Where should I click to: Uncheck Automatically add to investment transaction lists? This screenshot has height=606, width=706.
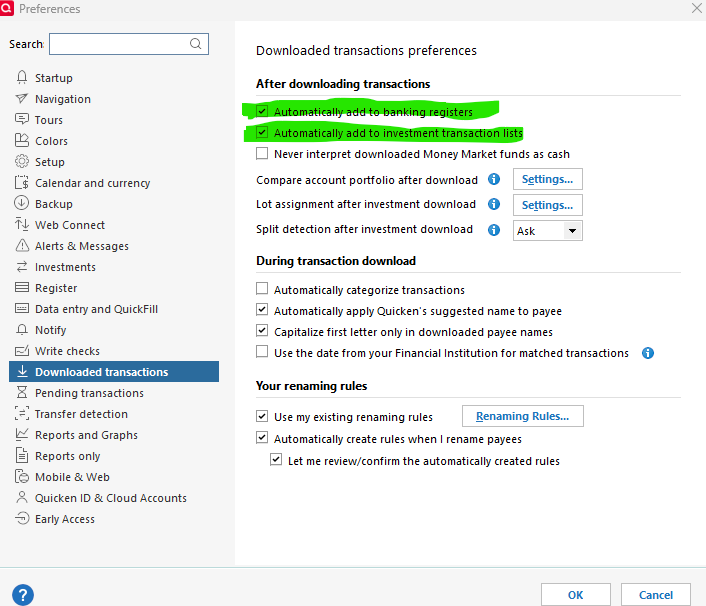point(262,132)
